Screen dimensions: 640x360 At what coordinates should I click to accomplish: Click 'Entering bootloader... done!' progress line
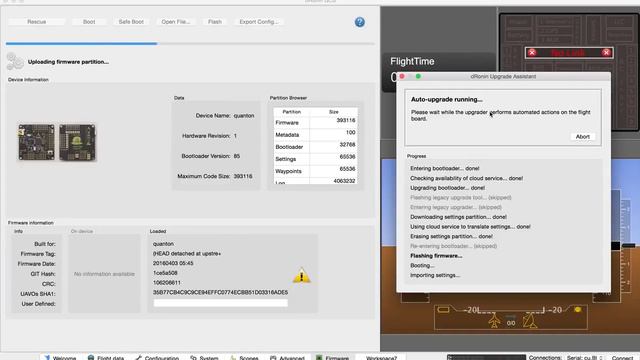[x=444, y=168]
